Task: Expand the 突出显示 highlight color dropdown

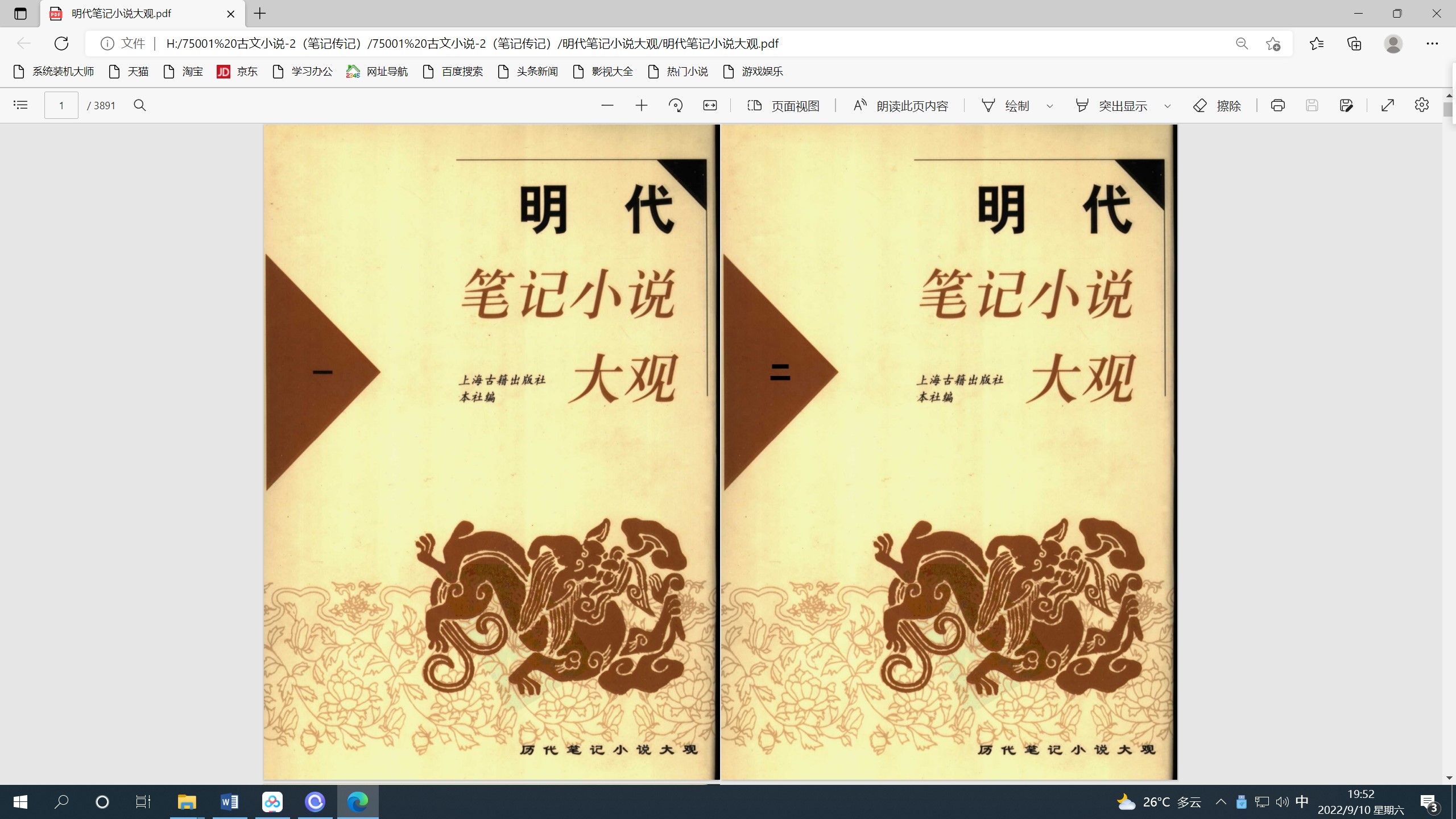Action: [1168, 106]
